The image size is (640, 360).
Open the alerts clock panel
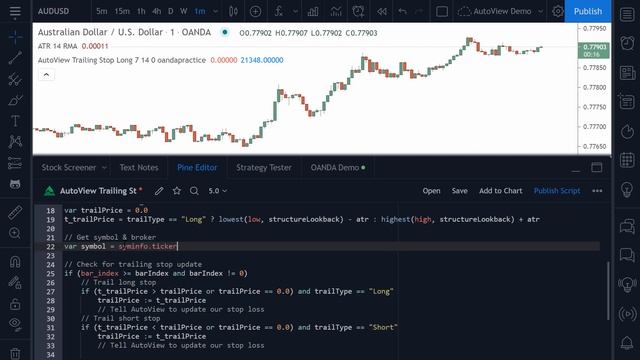point(627,43)
